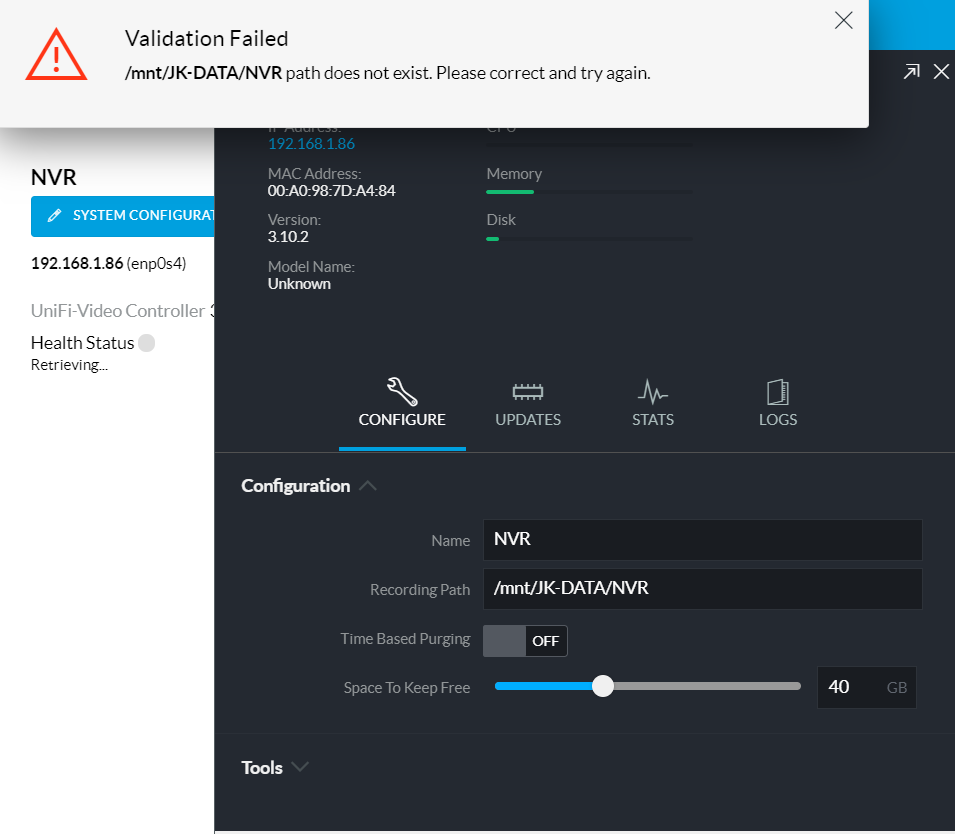Click the Name input field
Viewport: 955px width, 834px height.
tap(702, 540)
